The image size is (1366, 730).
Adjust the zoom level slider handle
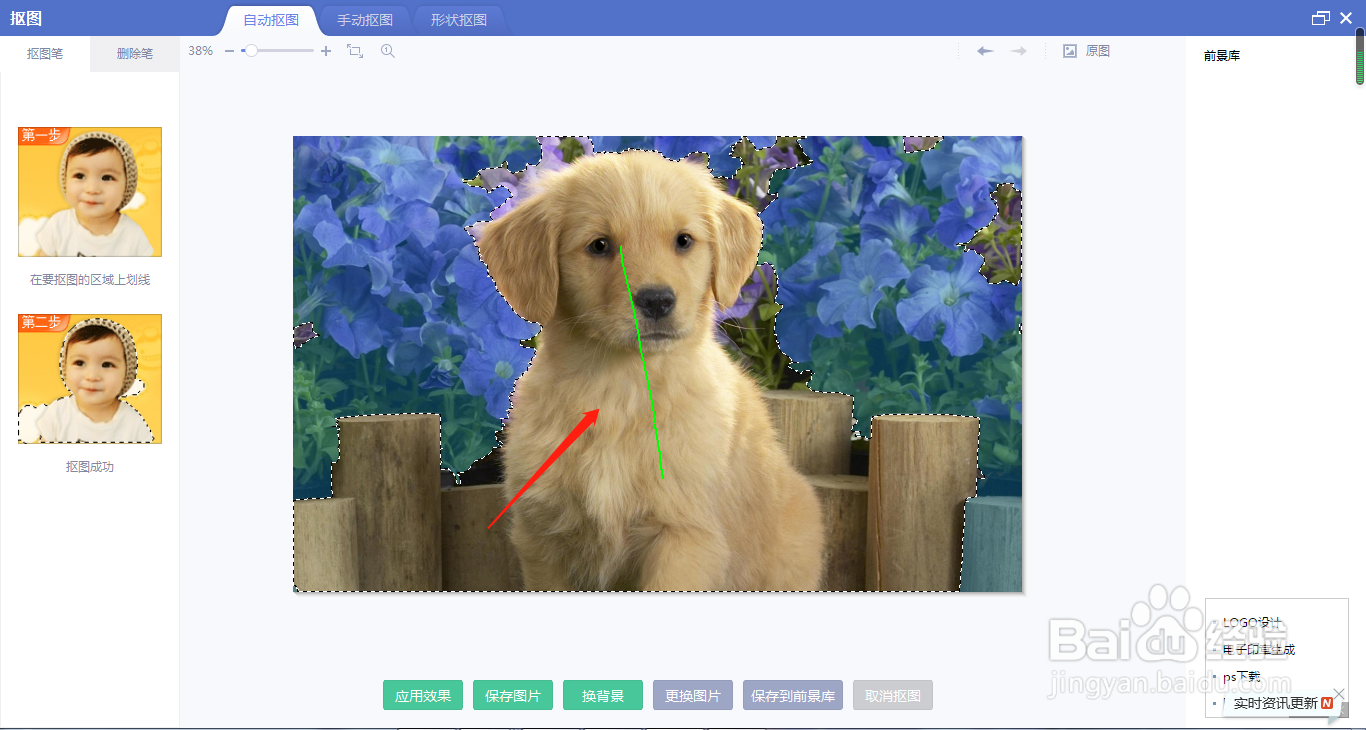[251, 51]
